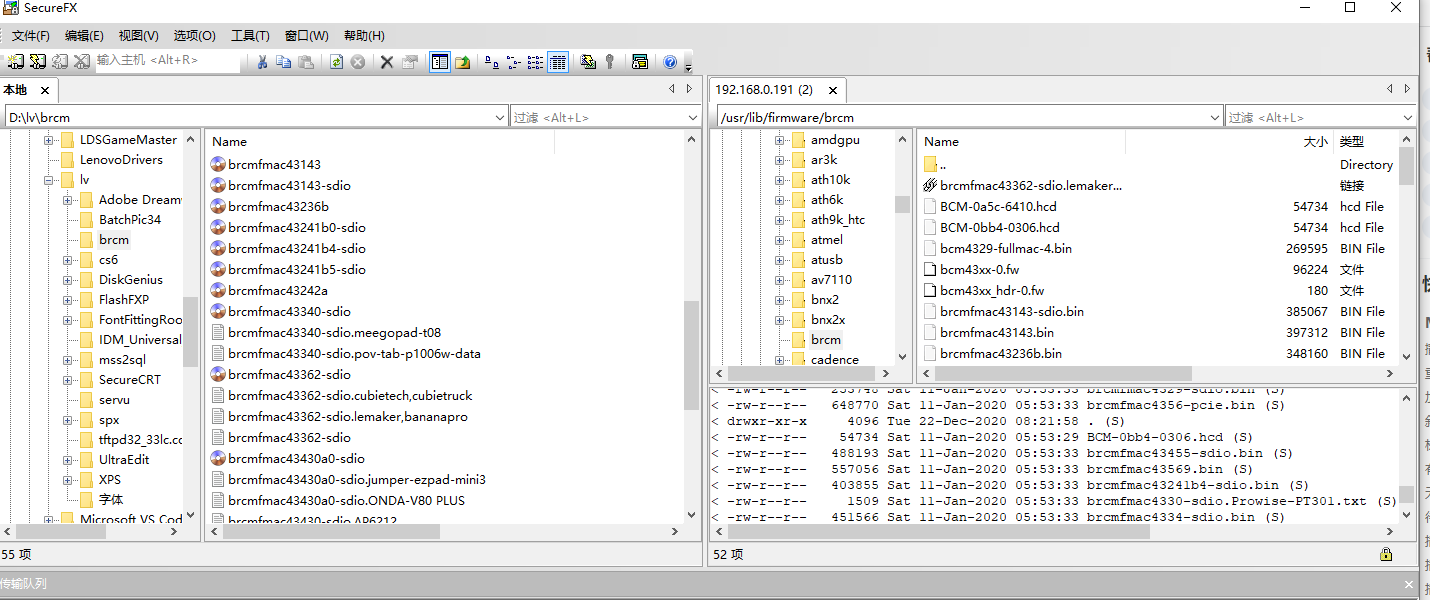1430x600 pixels.
Task: Expand the cs6 folder
Action: pos(67,260)
